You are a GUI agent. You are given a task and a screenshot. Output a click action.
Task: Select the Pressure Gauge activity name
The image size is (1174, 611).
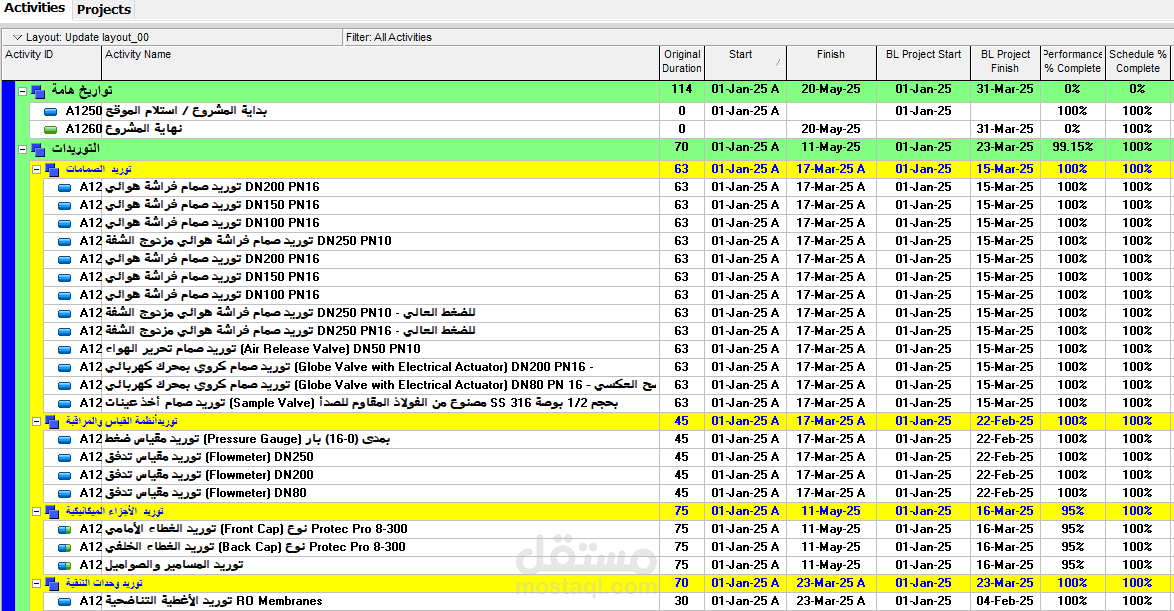coord(247,439)
